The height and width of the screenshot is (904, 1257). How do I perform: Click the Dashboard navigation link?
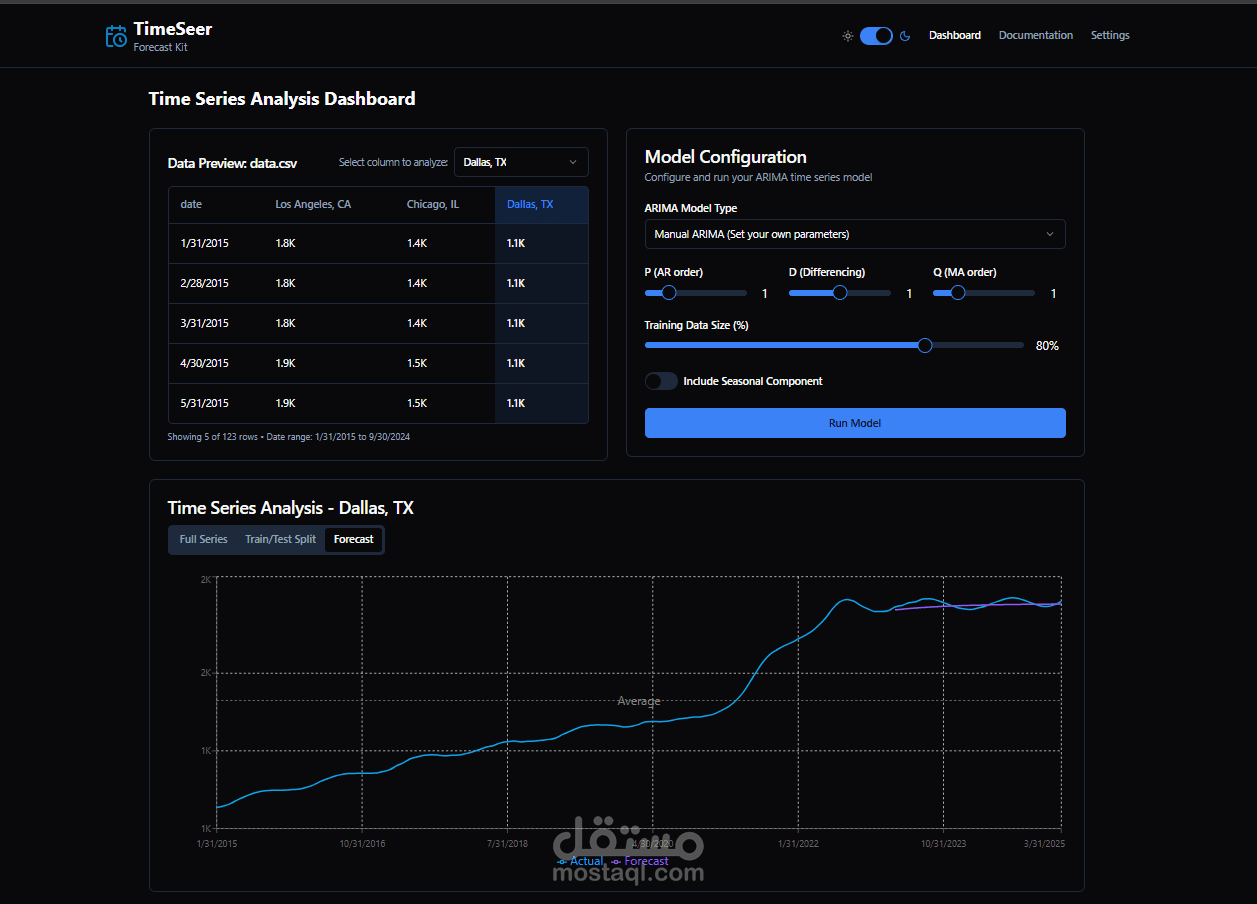coord(955,35)
